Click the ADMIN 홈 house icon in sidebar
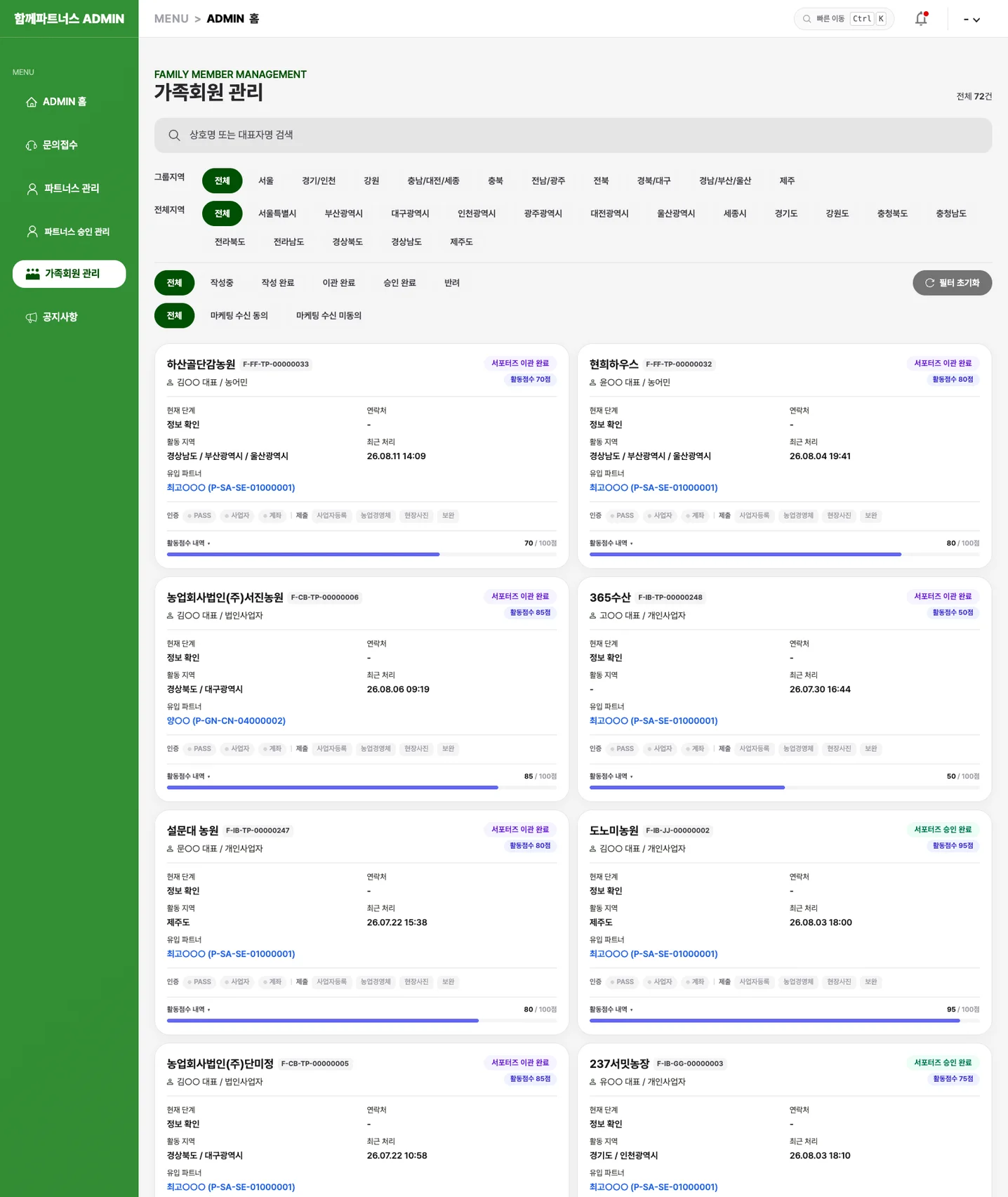Image resolution: width=1008 pixels, height=1197 pixels. 32,102
